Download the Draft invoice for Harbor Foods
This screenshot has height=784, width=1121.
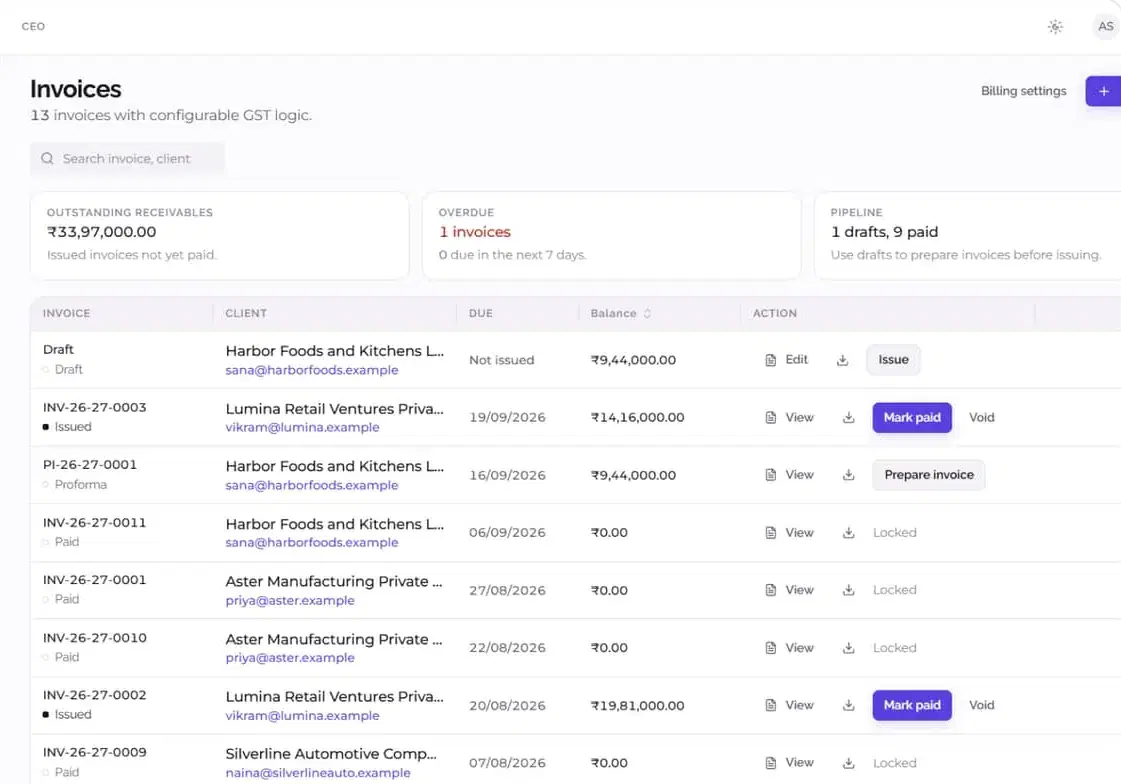842,360
